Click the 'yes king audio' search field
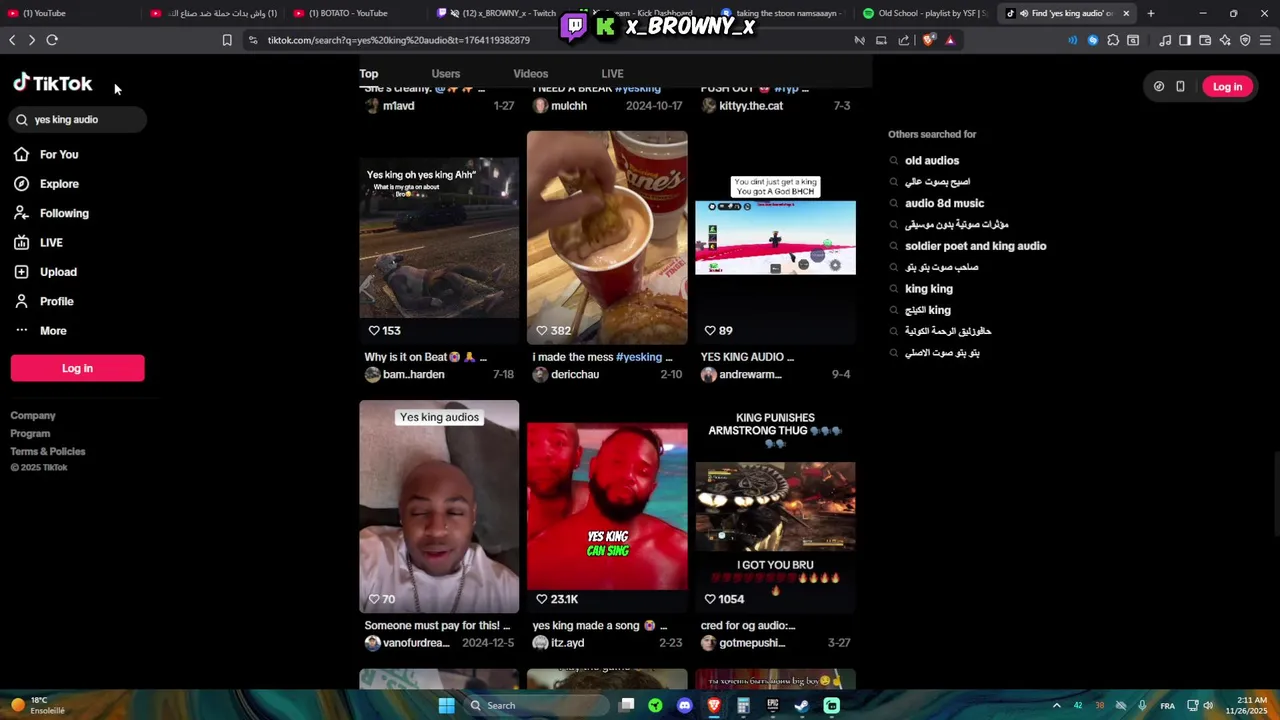Screen dimensions: 1280x720 coord(78,119)
